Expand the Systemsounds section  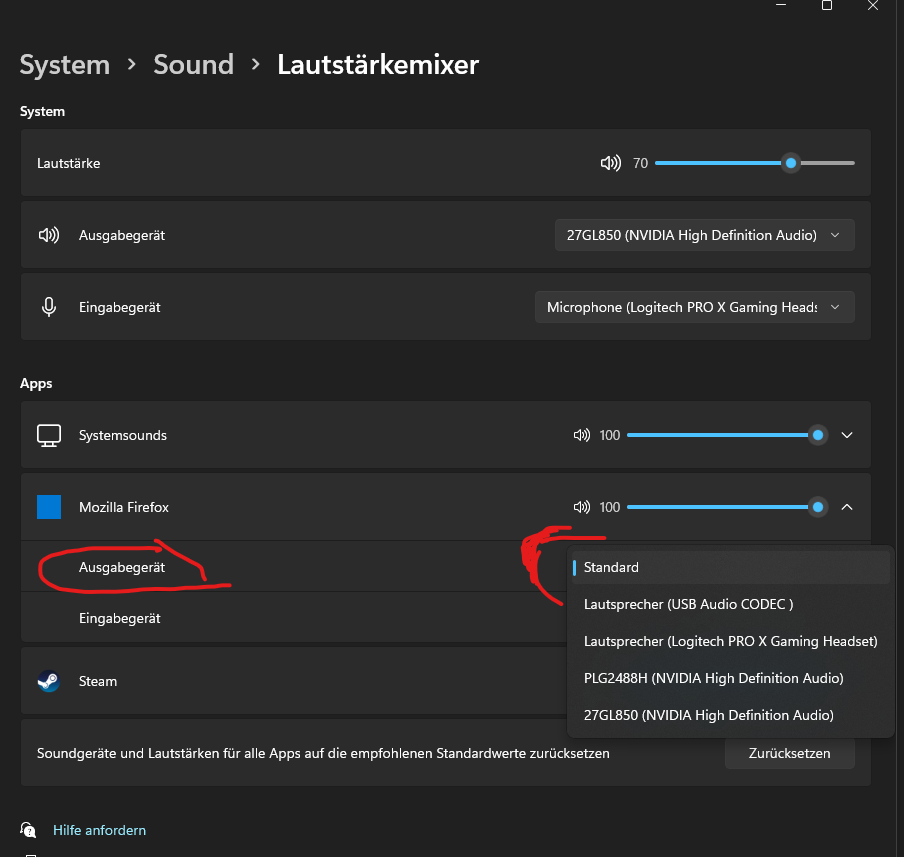pos(847,435)
